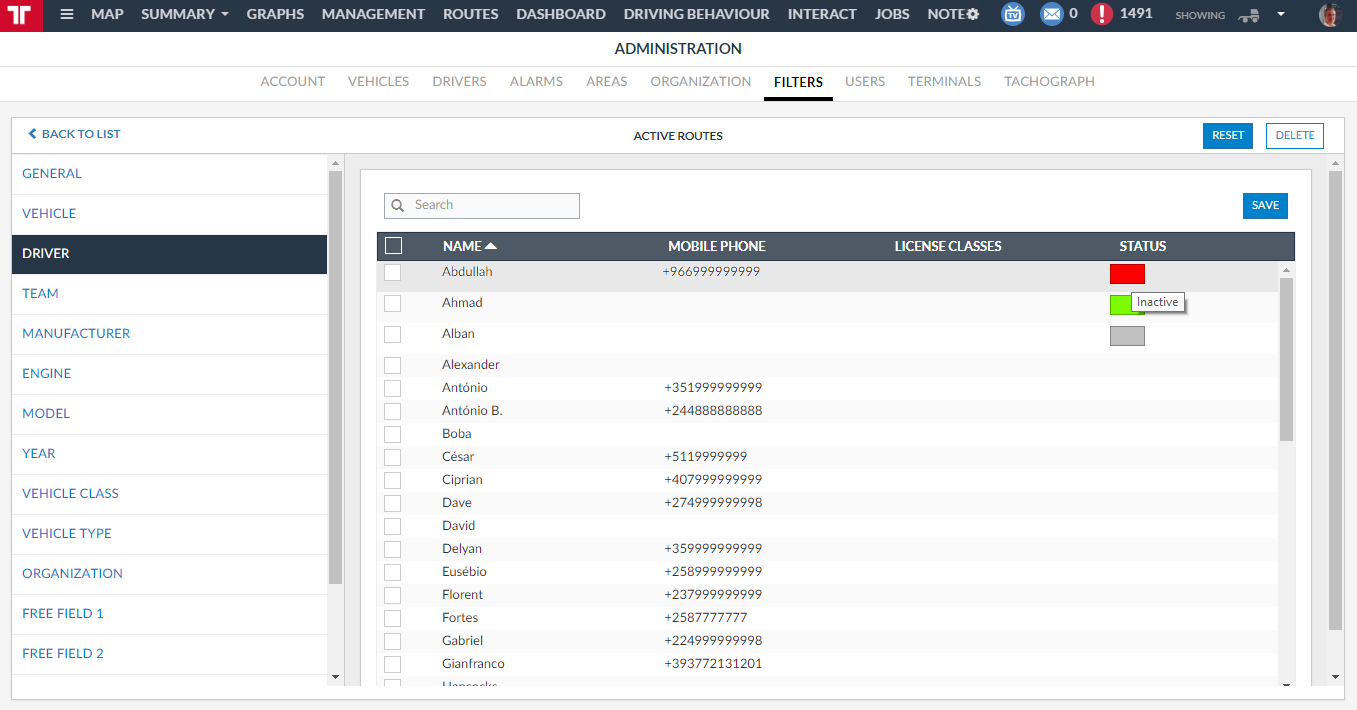The image size is (1357, 710).
Task: Expand the Showing vehicles dropdown arrow
Action: pyautogui.click(x=1281, y=15)
